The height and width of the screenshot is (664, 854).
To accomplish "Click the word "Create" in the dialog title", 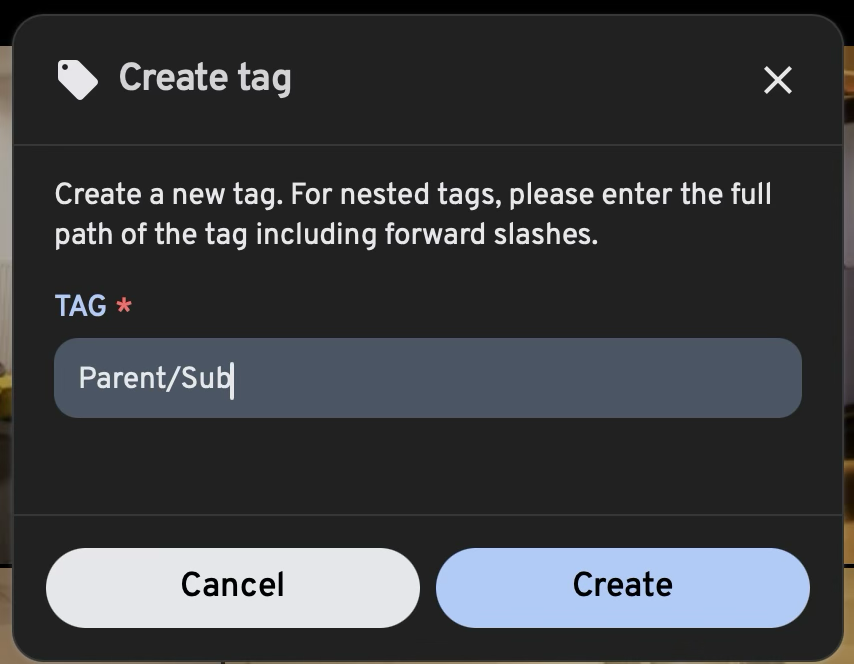I will click(x=173, y=78).
